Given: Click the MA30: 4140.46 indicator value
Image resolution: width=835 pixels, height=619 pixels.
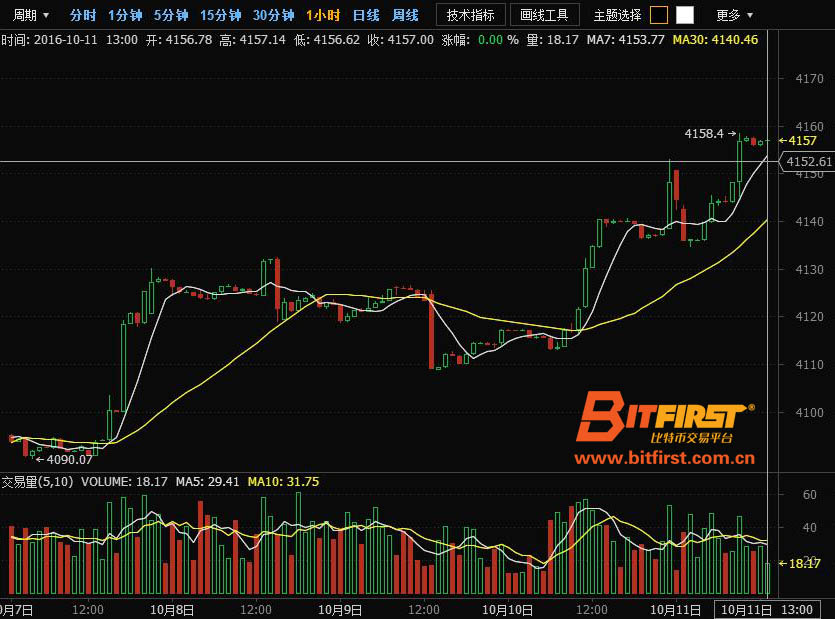Looking at the screenshot, I should pos(715,40).
